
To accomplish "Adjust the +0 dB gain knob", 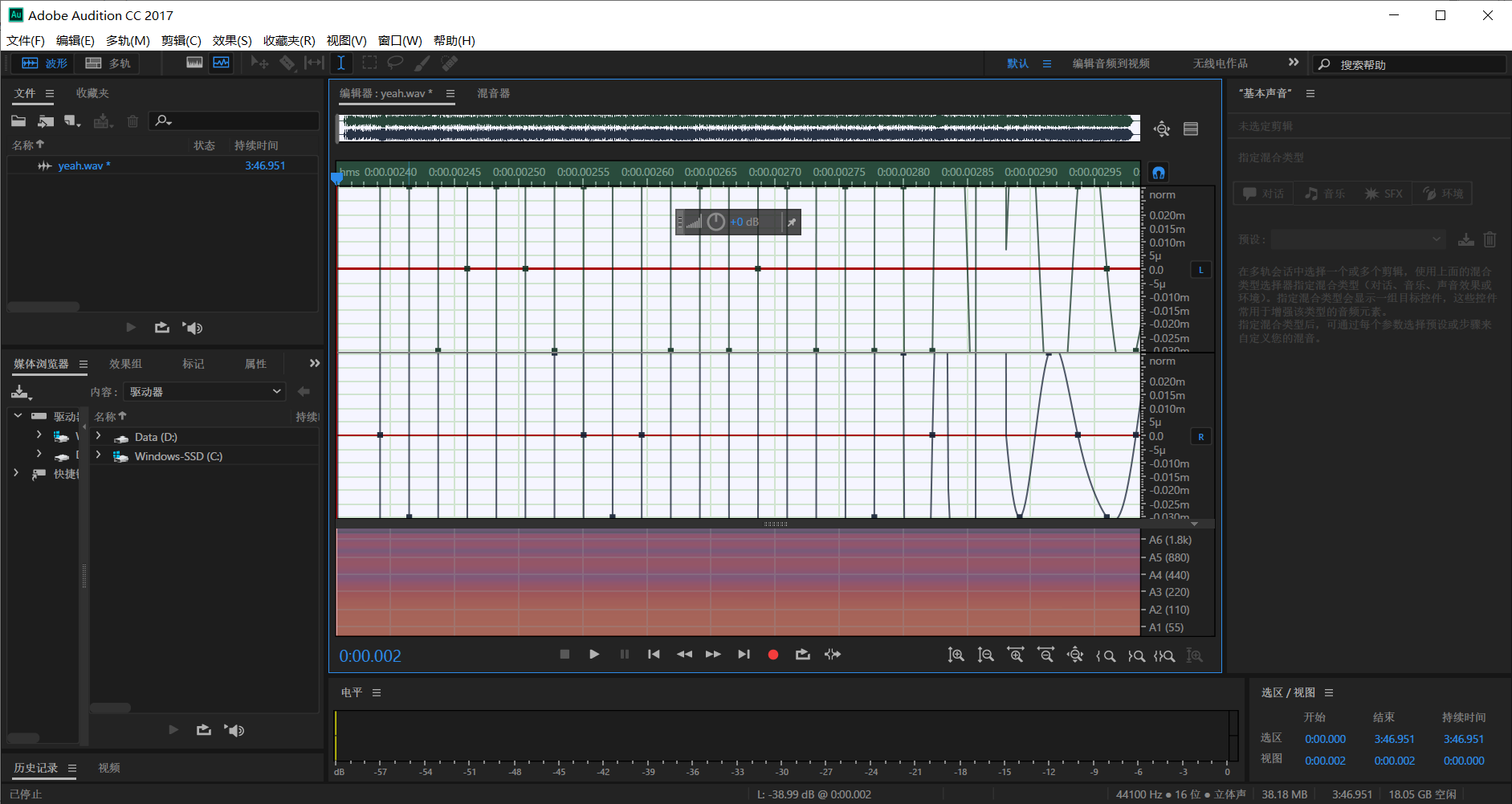I will [x=715, y=222].
